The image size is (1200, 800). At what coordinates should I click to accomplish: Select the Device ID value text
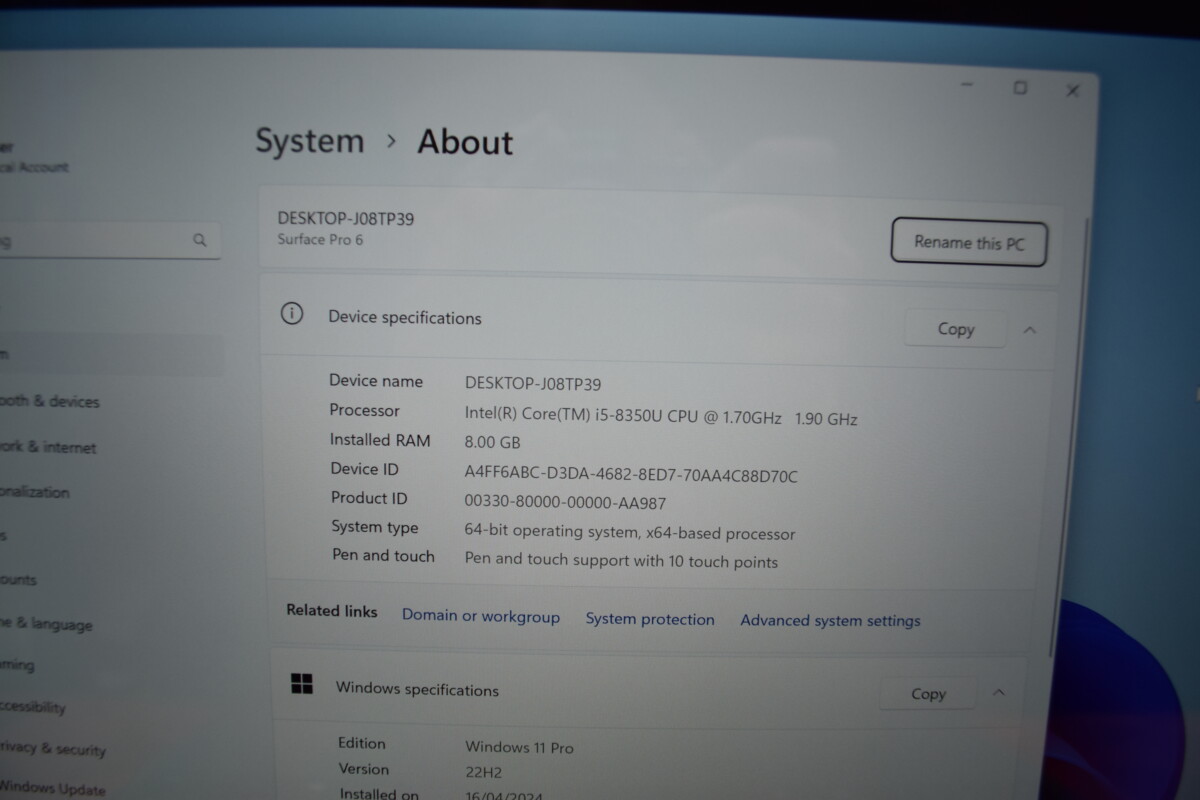pos(631,475)
